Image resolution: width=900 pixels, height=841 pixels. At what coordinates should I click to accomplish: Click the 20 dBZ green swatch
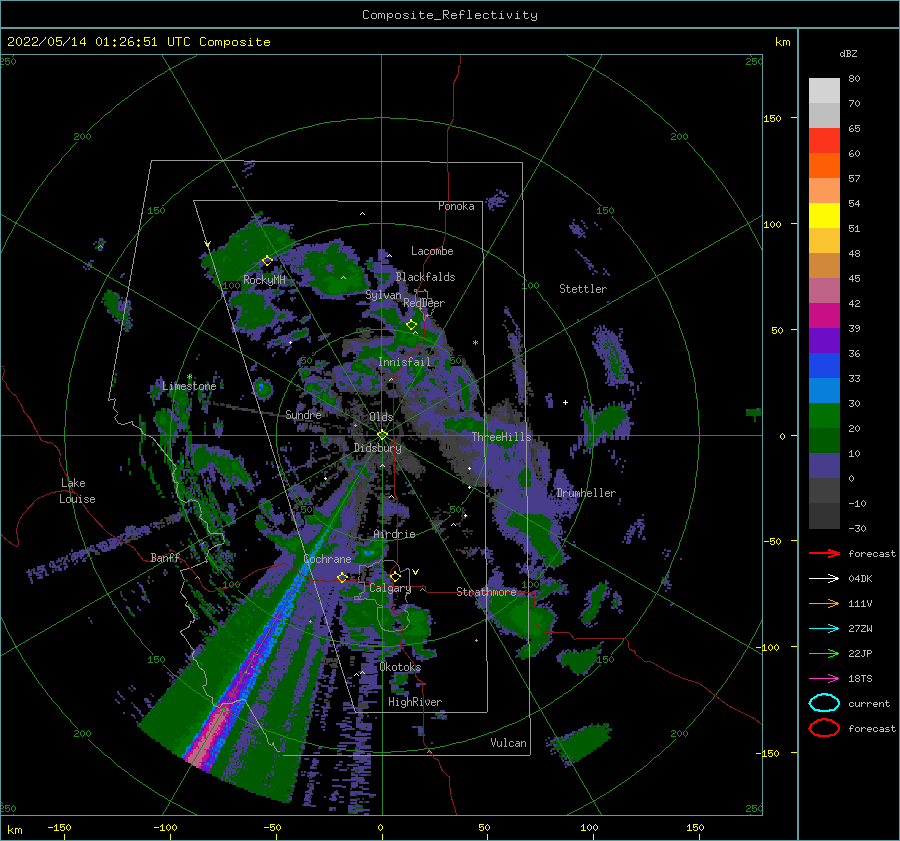(x=824, y=415)
